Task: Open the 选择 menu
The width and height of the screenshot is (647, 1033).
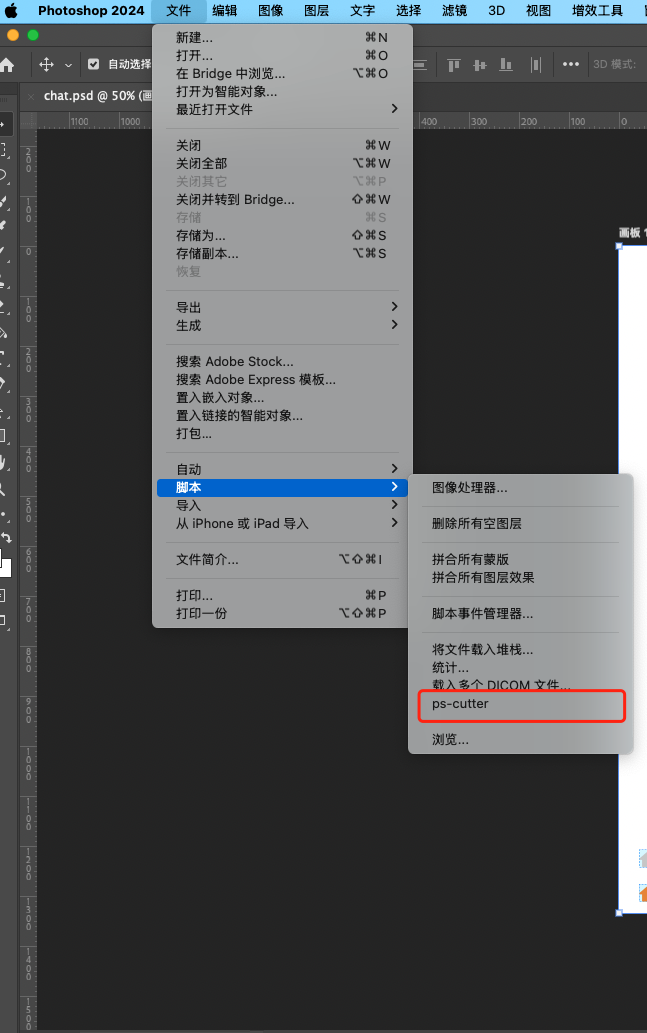Action: click(x=408, y=11)
